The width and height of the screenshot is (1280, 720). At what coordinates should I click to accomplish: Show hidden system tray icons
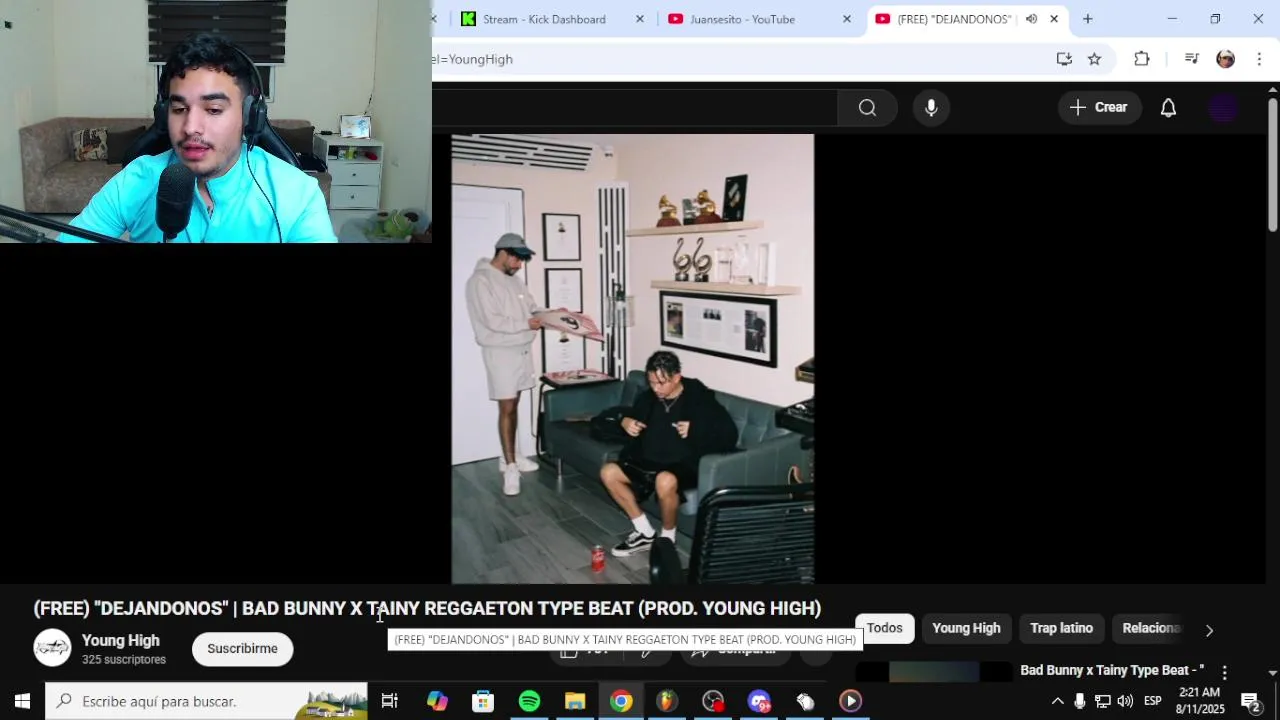[x=1057, y=701]
